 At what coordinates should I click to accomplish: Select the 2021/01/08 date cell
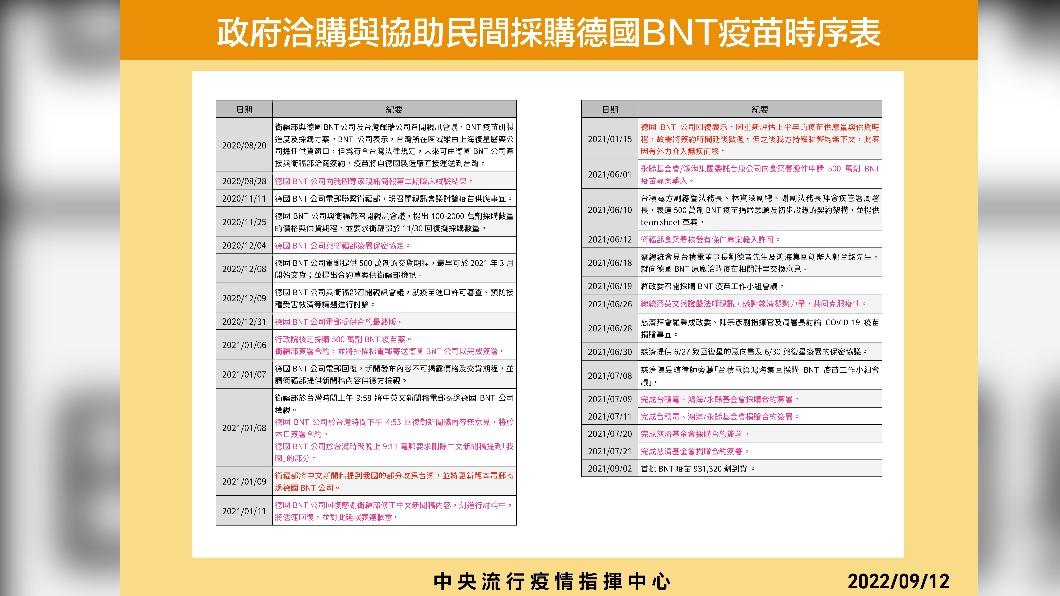click(244, 428)
